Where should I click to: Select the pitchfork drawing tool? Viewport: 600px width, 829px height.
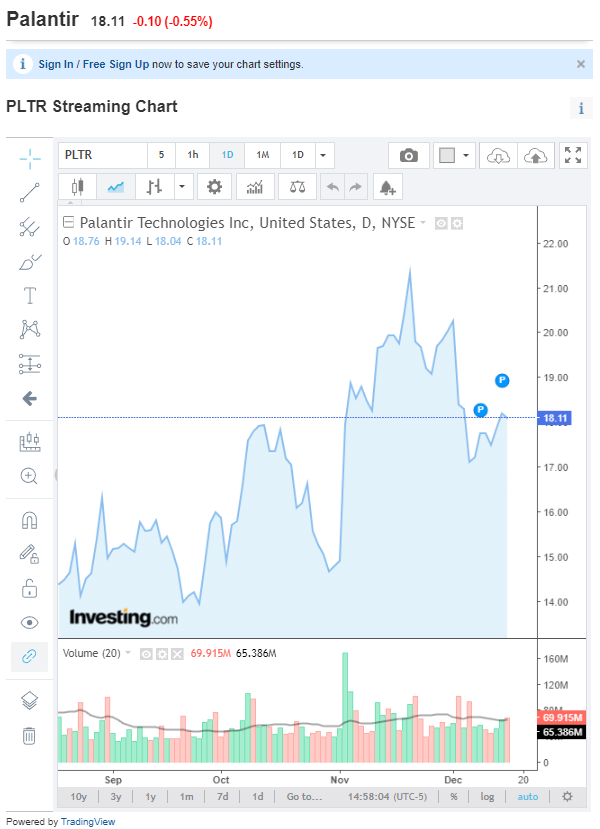30,227
